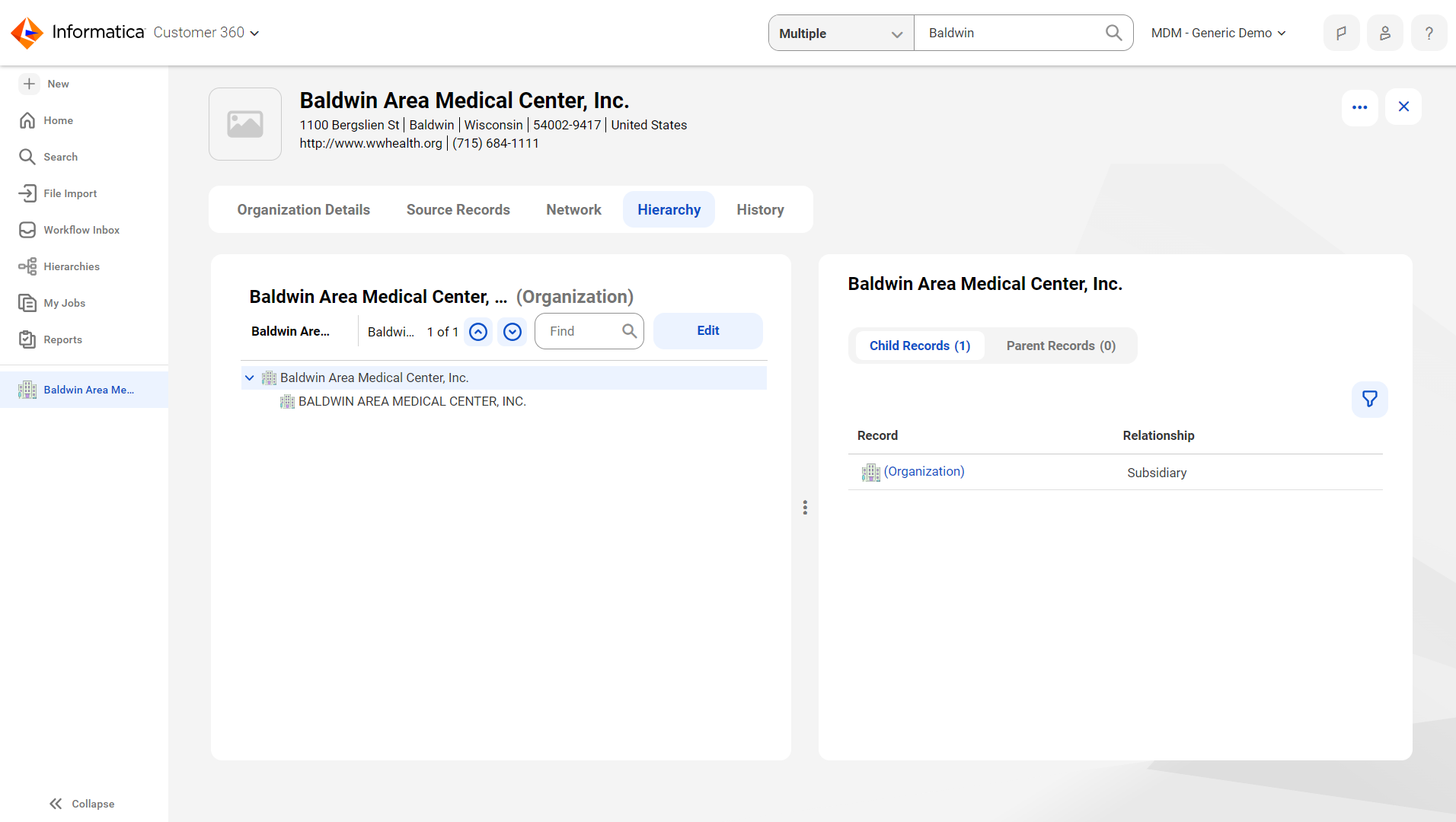Open the help question mark icon
This screenshot has height=822, width=1456.
(x=1429, y=33)
